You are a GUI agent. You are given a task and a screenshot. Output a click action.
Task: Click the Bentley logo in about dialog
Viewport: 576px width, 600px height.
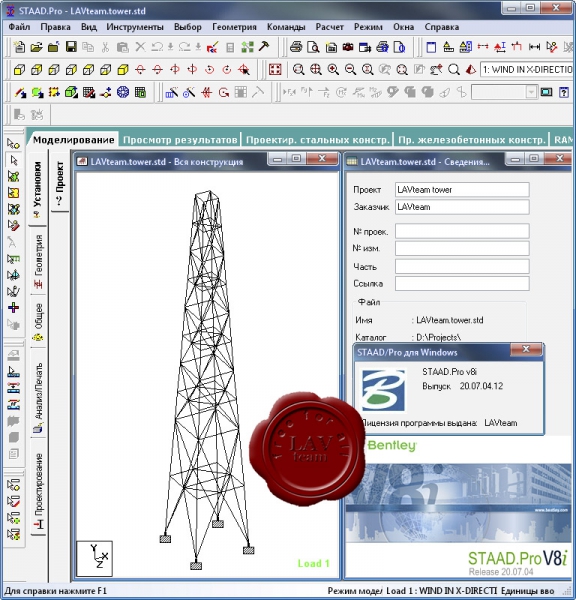tap(383, 390)
